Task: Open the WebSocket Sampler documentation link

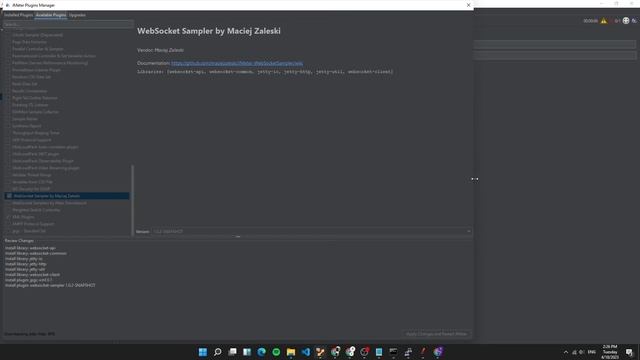Action: (x=237, y=63)
